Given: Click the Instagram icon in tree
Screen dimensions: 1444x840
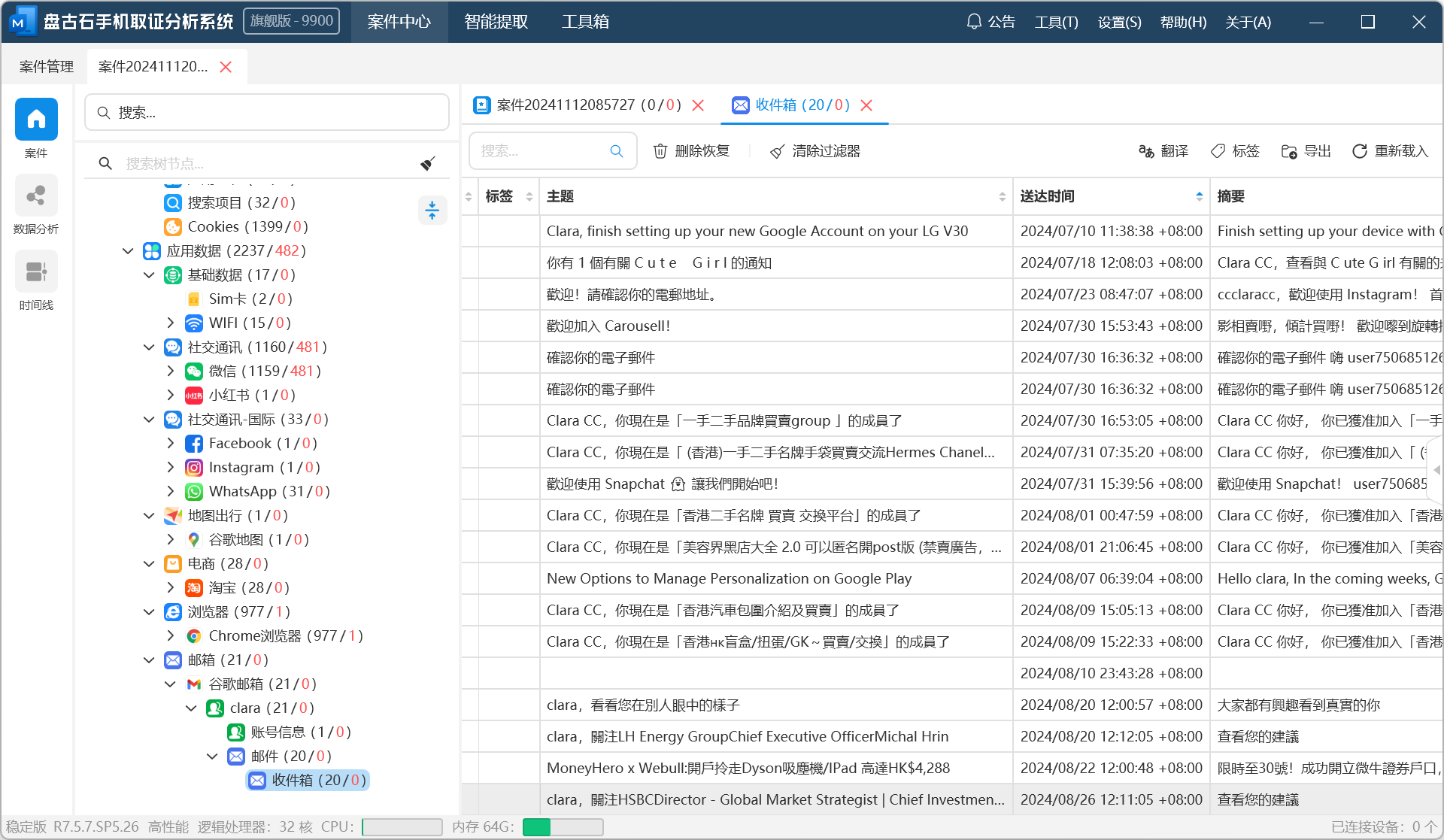Looking at the screenshot, I should coord(194,467).
